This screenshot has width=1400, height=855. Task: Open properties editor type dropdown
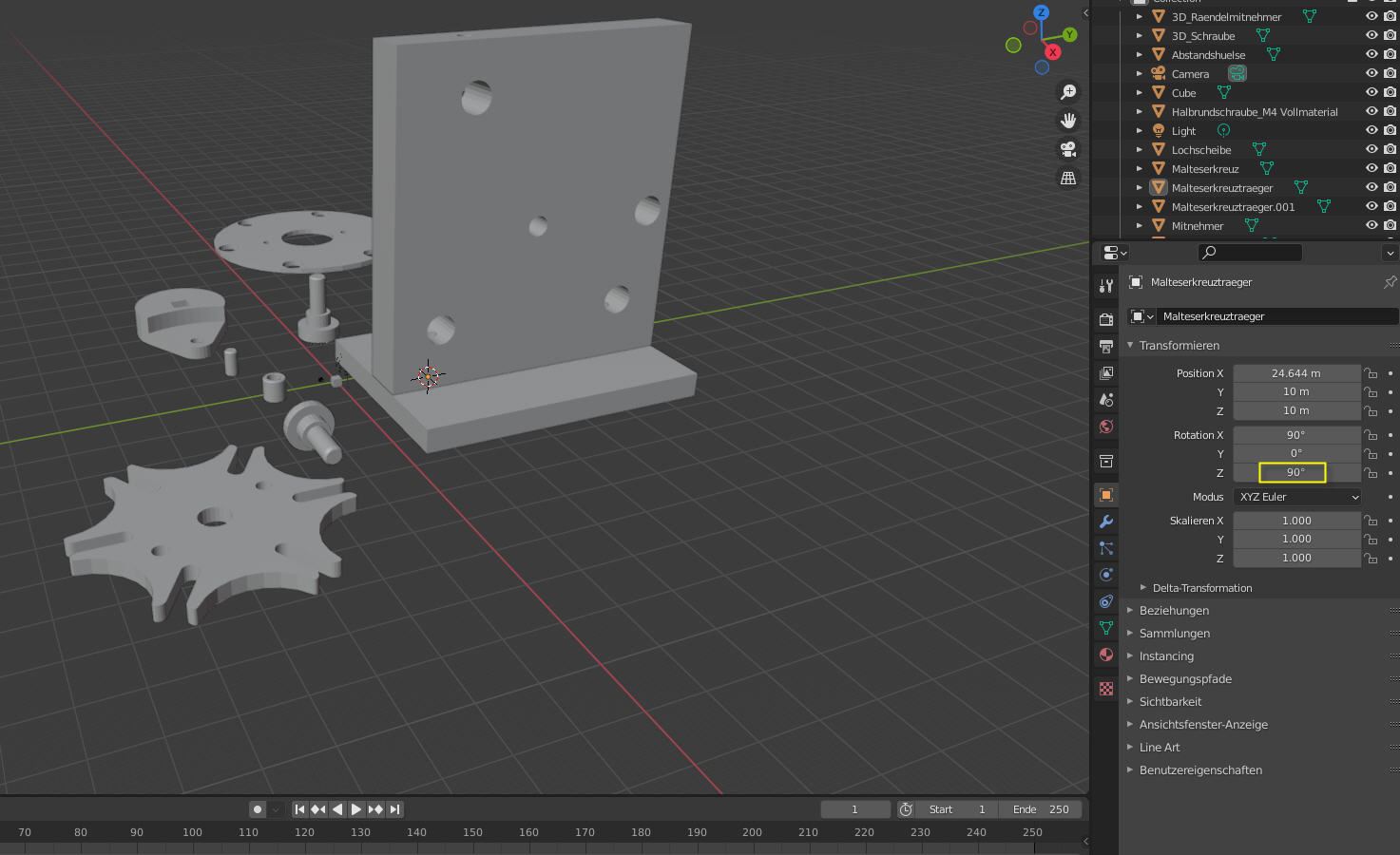(1115, 253)
